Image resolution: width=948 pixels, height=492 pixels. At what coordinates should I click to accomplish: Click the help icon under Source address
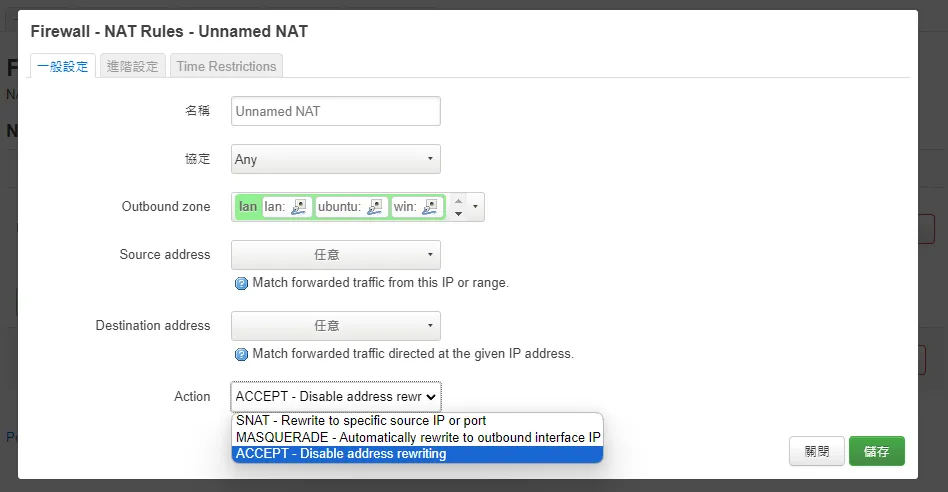click(x=241, y=283)
